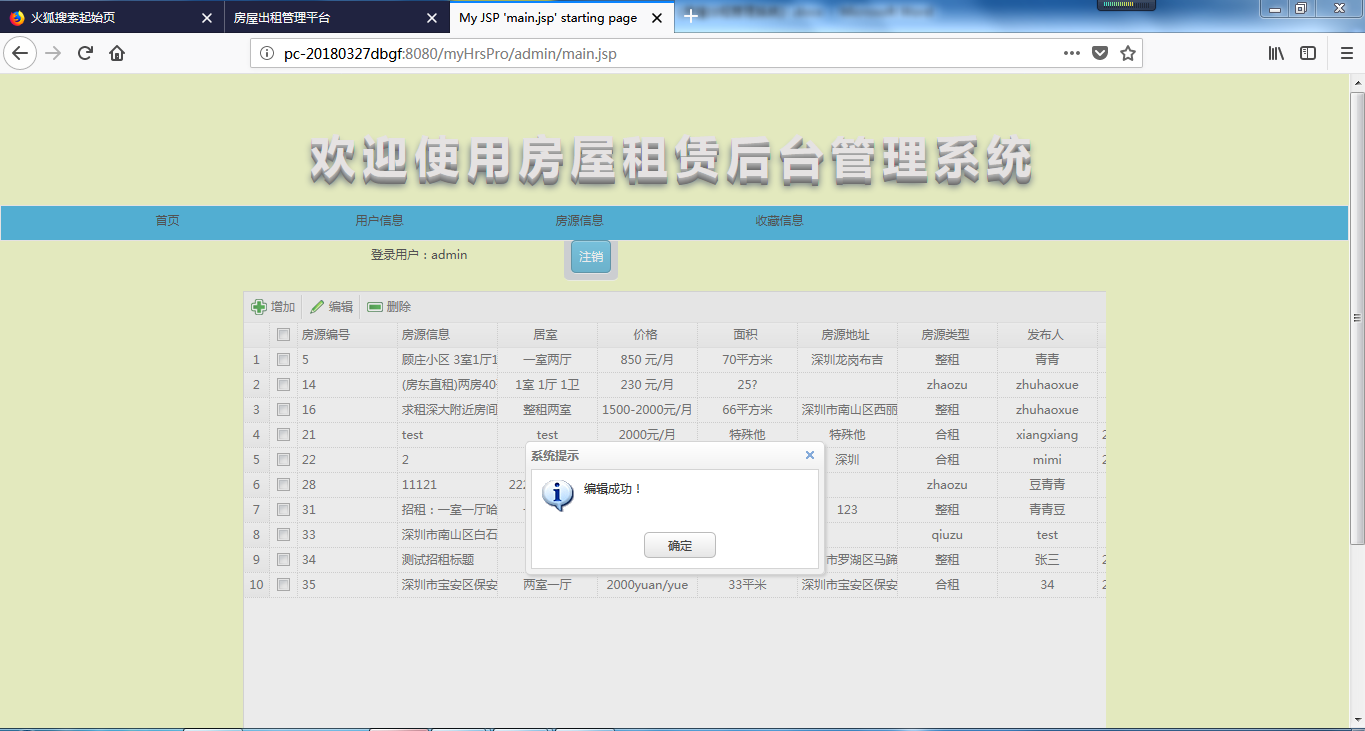Open the 首页 navigation menu item
This screenshot has height=731, width=1365.
pos(167,221)
